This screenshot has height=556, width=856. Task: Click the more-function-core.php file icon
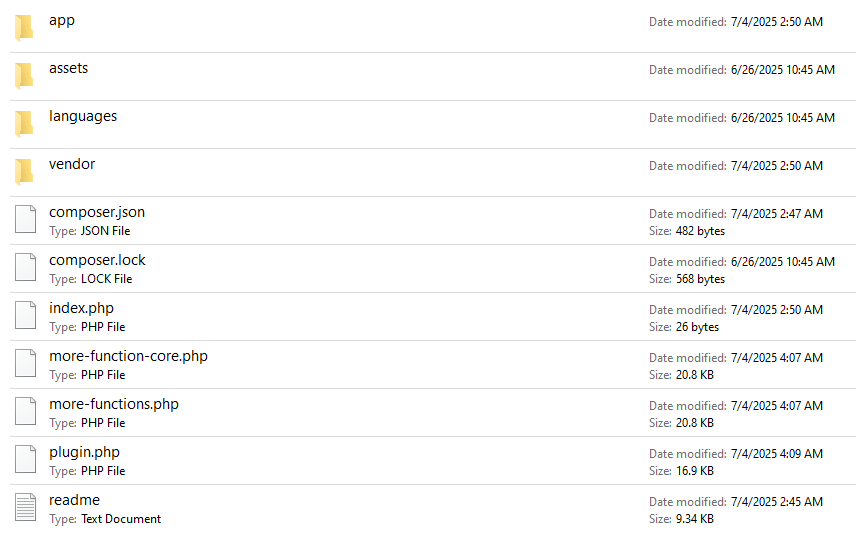[x=25, y=364]
